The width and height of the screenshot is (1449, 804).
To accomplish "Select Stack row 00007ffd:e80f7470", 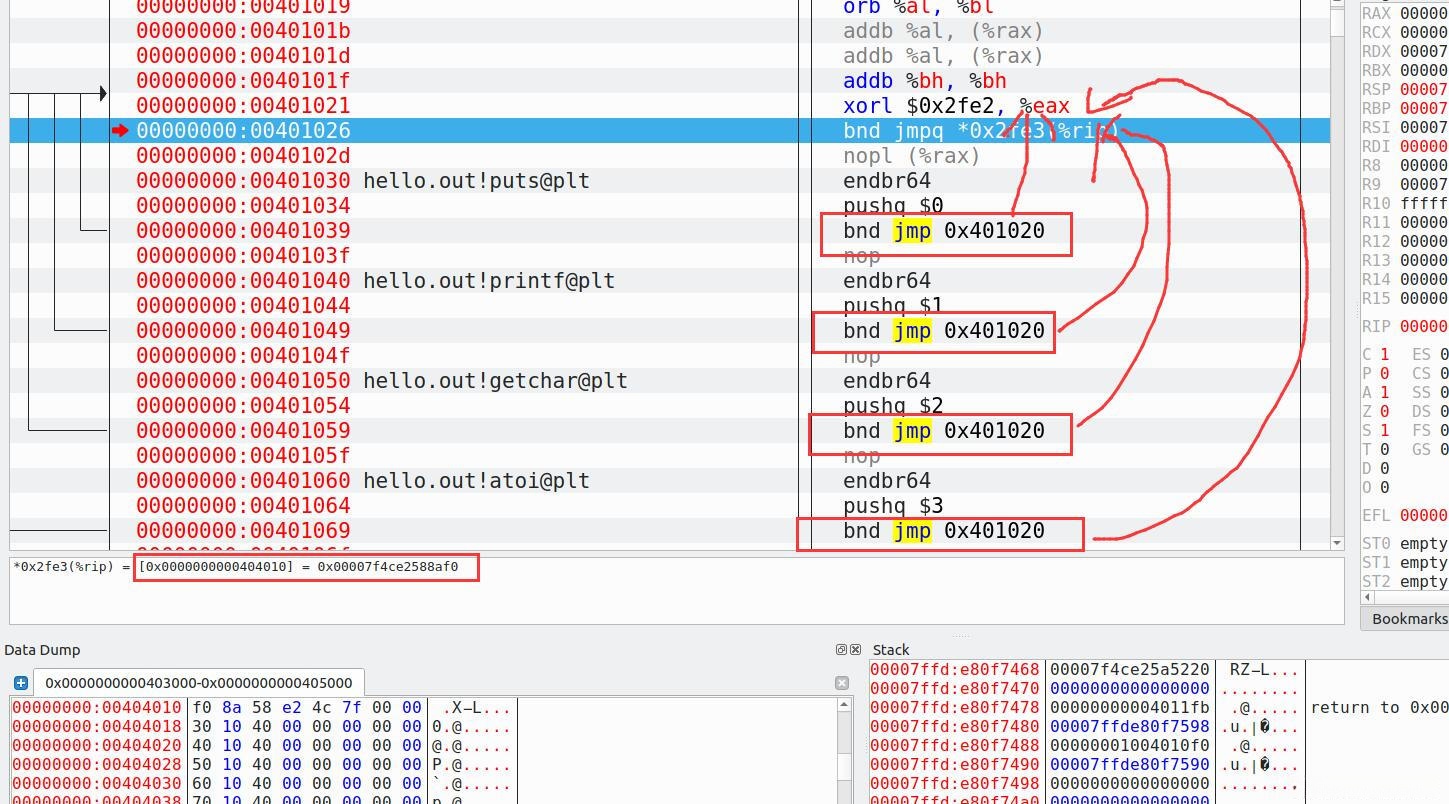I will 1158,689.
